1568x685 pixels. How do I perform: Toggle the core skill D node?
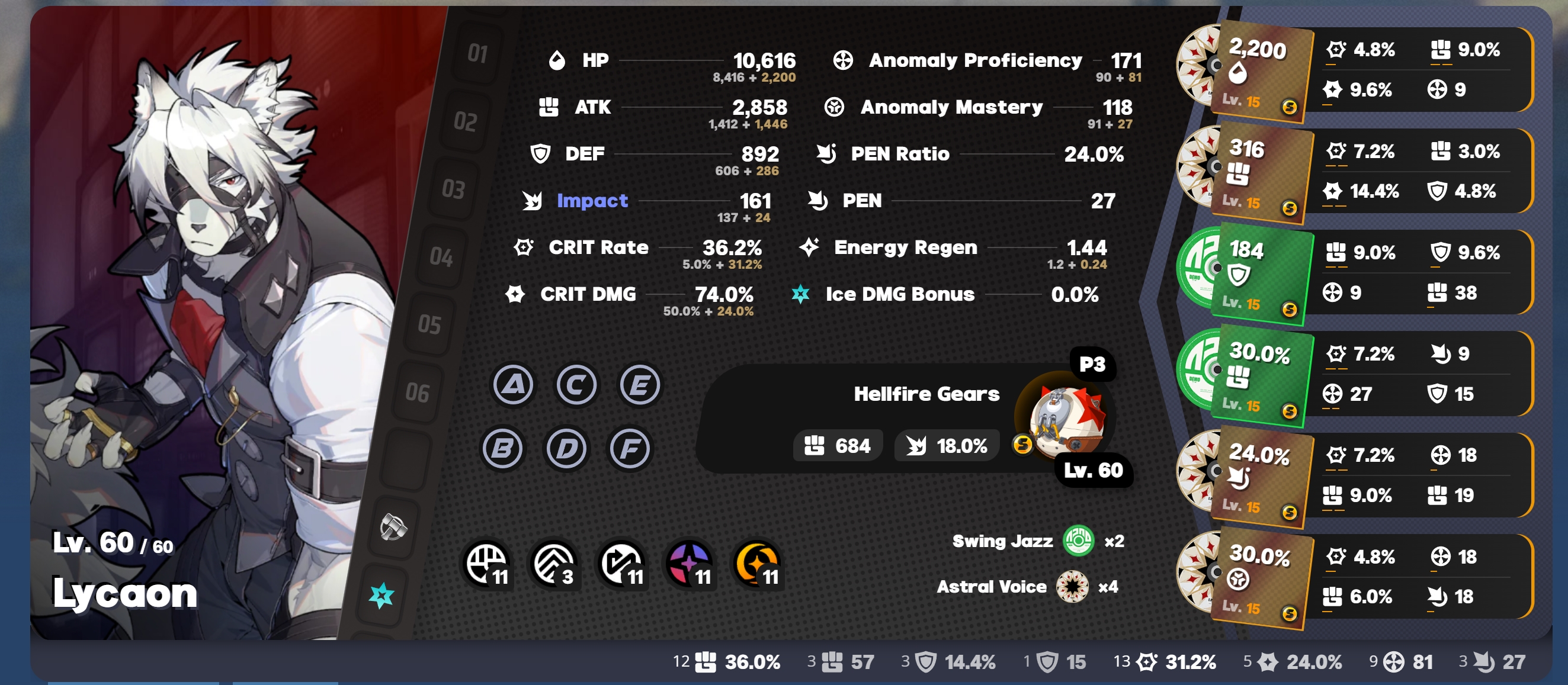566,449
